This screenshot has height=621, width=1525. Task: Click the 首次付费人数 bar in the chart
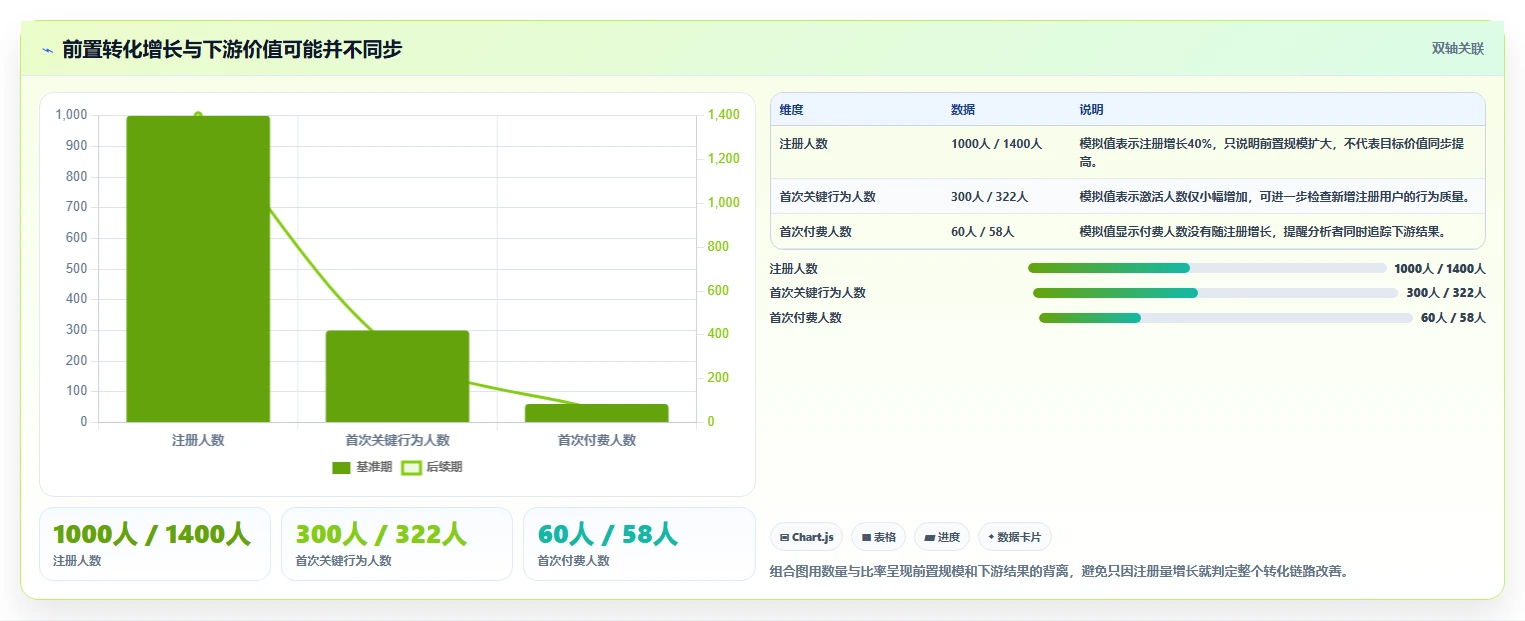597,413
